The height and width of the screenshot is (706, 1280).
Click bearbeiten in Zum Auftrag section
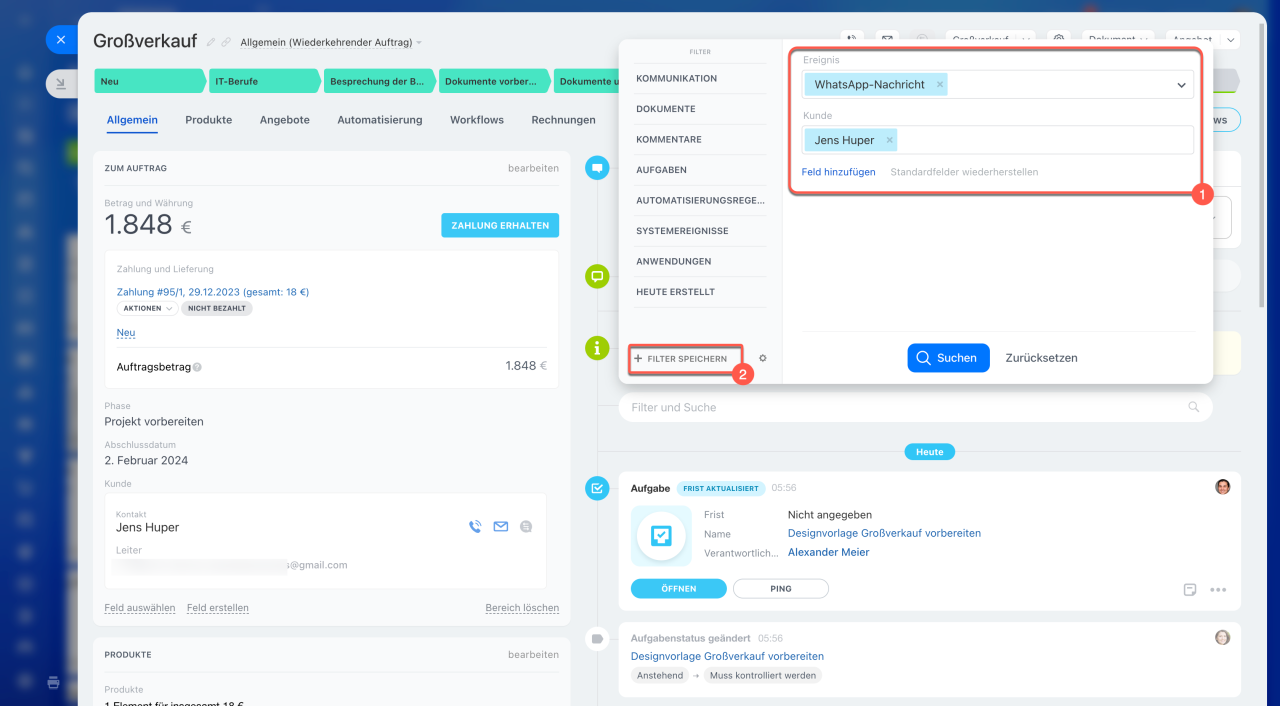tap(533, 168)
